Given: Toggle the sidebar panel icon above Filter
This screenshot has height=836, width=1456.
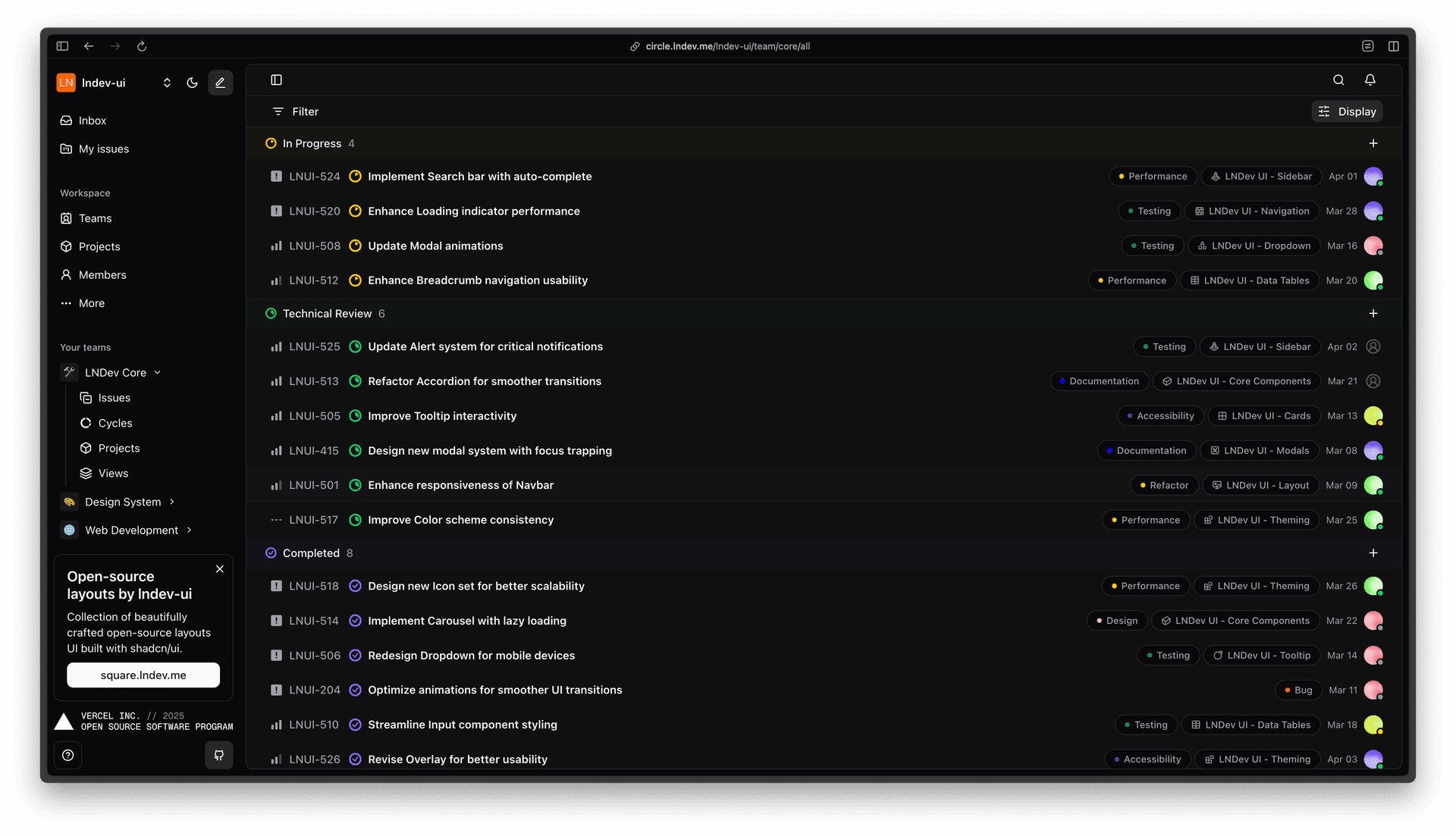Looking at the screenshot, I should (x=276, y=80).
